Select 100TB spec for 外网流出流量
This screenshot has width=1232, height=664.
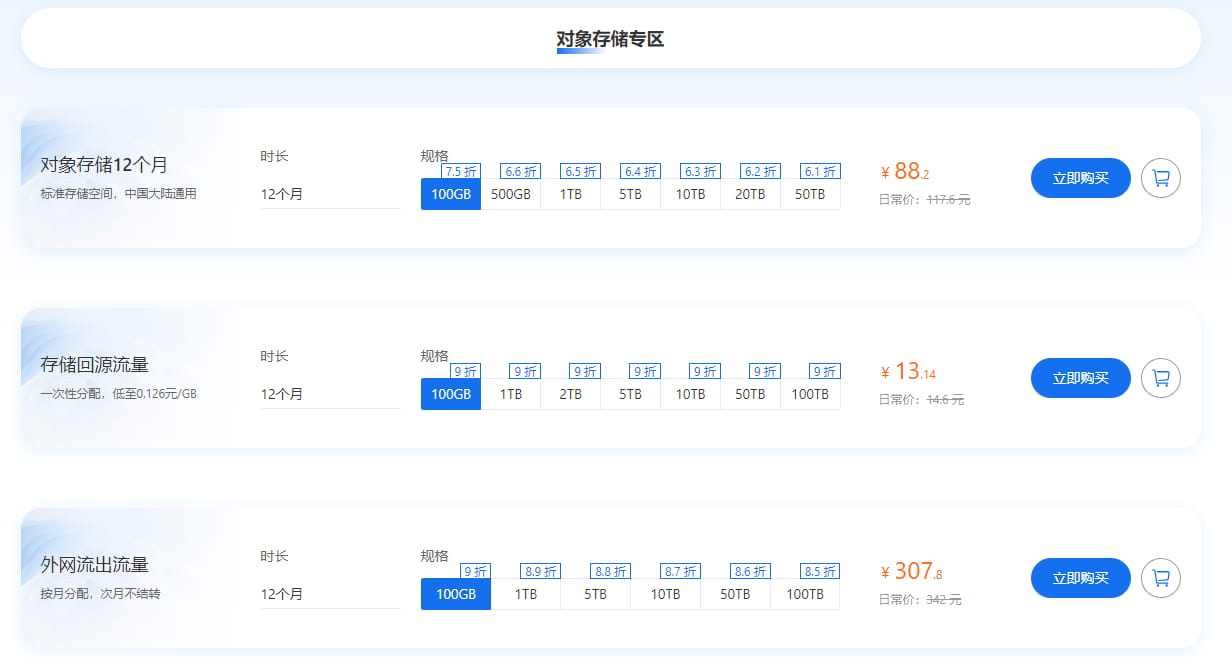(x=806, y=594)
